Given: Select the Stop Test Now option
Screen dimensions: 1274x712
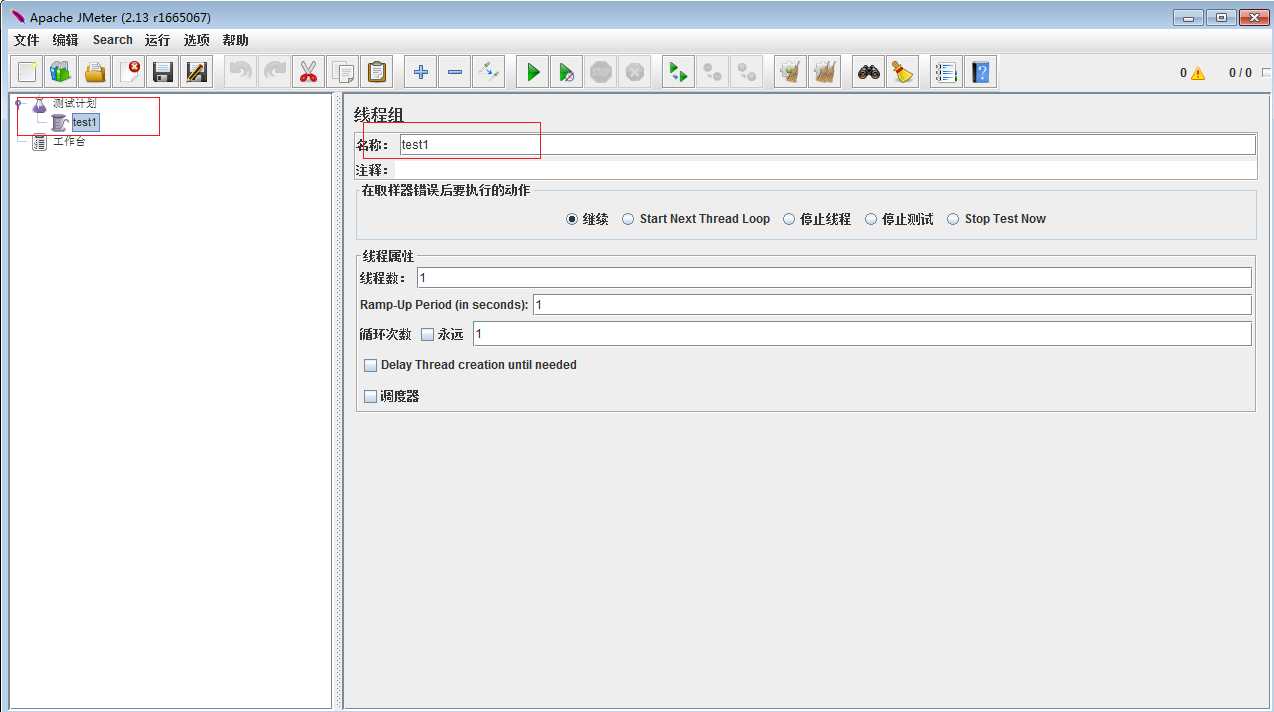Looking at the screenshot, I should (953, 219).
